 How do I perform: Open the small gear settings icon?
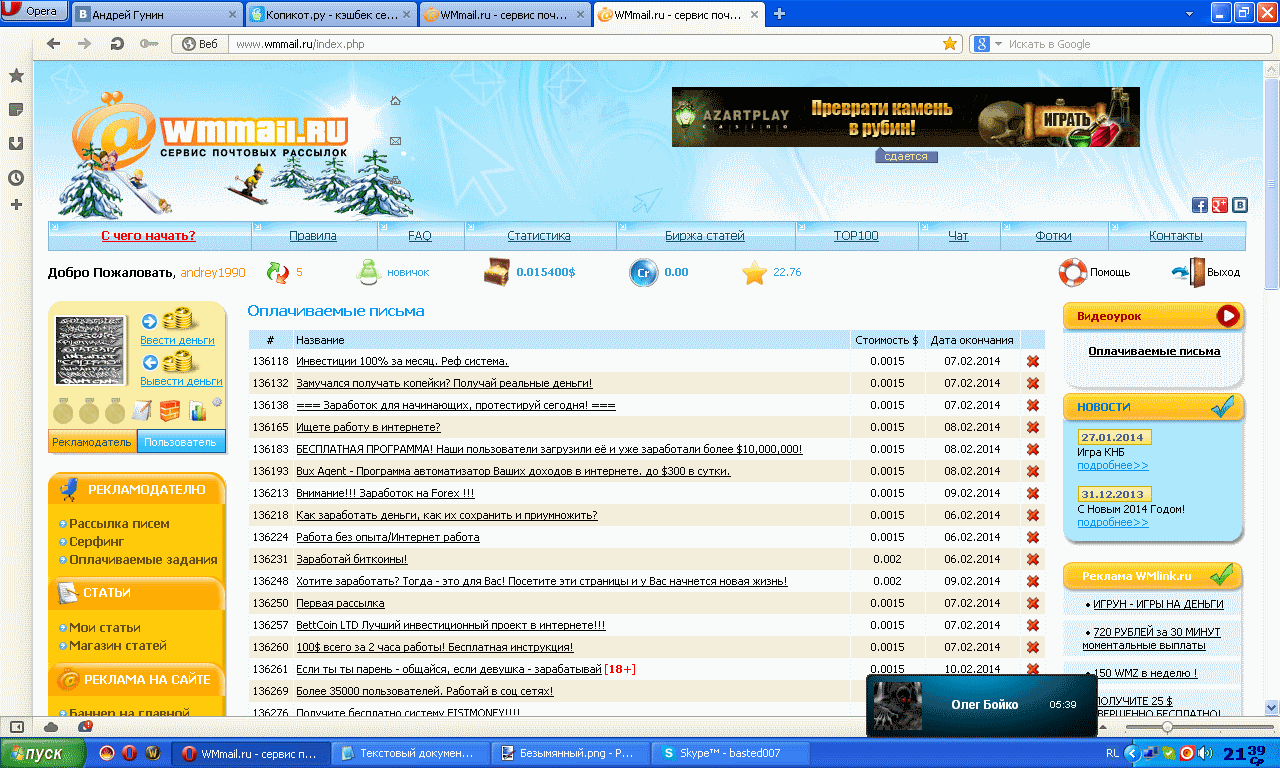216,402
